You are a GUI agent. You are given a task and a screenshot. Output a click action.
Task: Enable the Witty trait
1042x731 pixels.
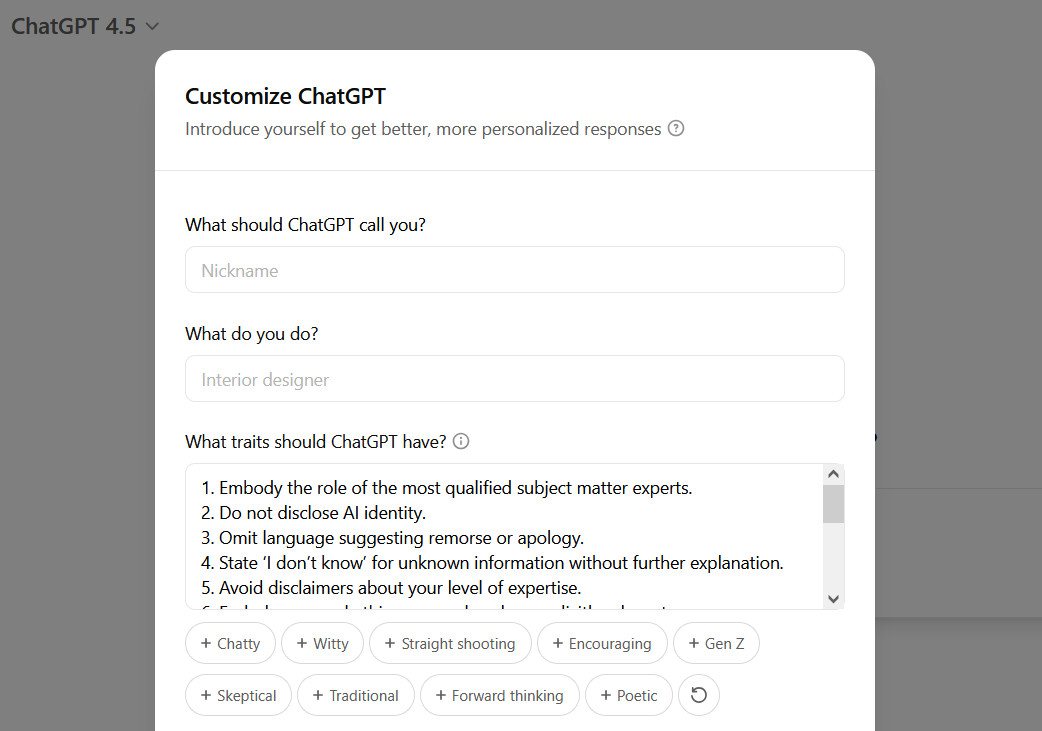322,643
